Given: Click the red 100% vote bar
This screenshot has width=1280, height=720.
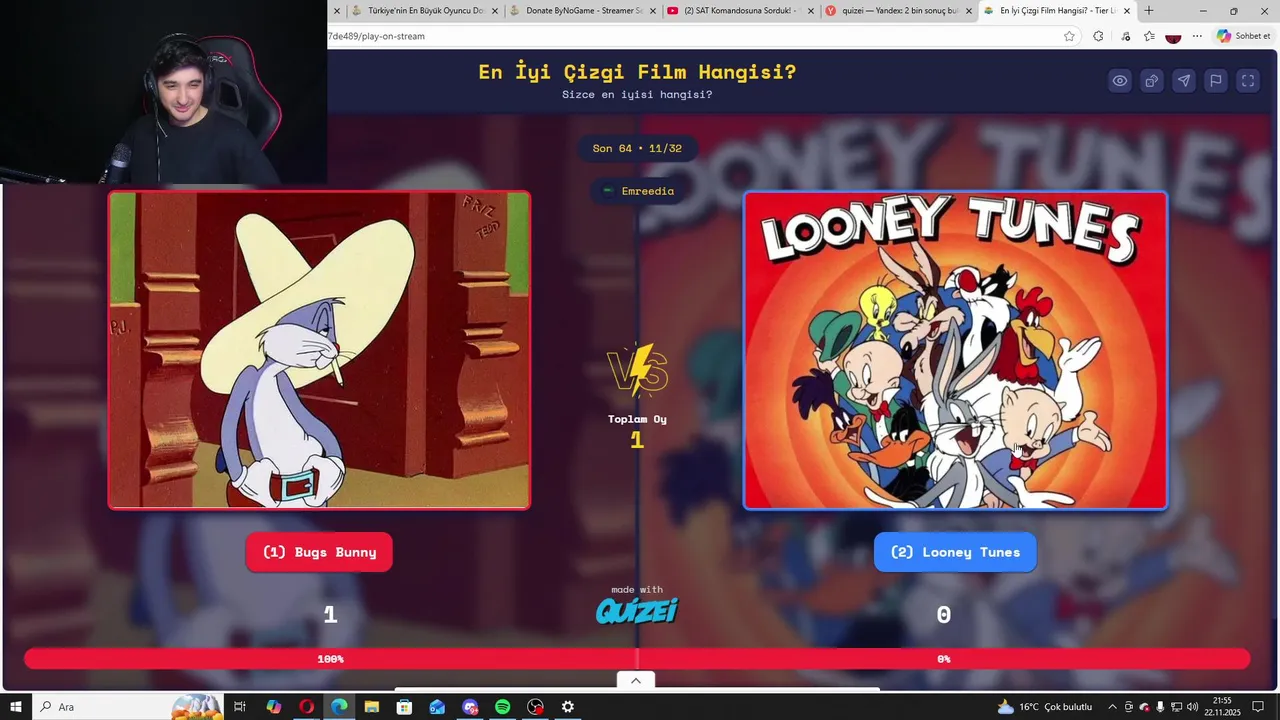Looking at the screenshot, I should coord(331,659).
